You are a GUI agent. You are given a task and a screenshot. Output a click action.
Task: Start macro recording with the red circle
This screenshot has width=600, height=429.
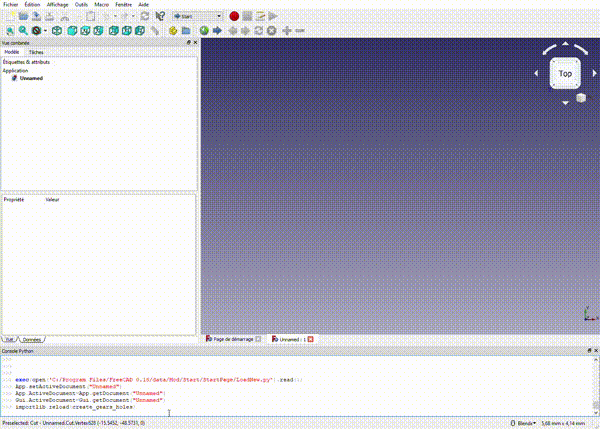tap(234, 16)
